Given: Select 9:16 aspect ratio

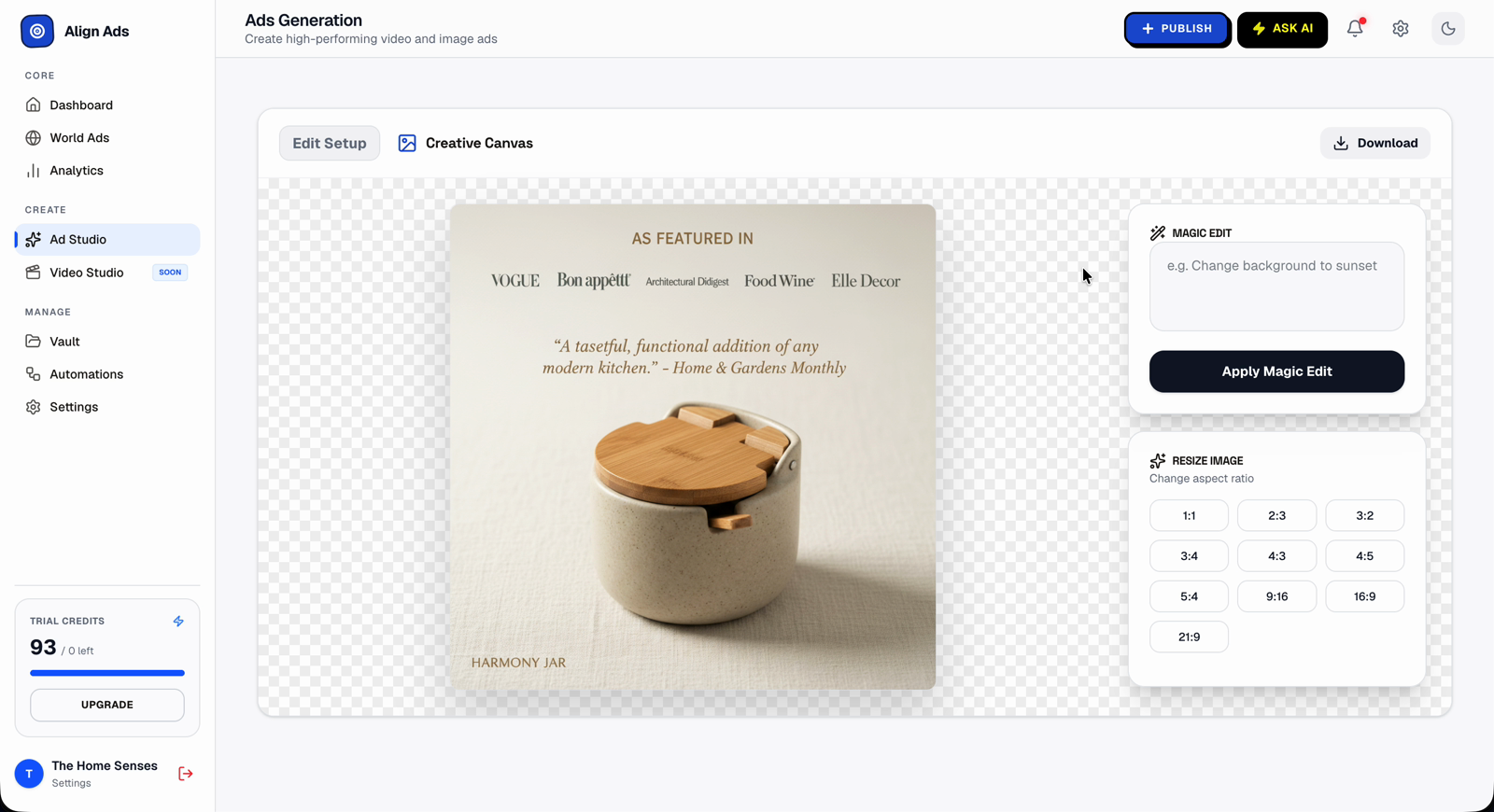Looking at the screenshot, I should click(1276, 596).
